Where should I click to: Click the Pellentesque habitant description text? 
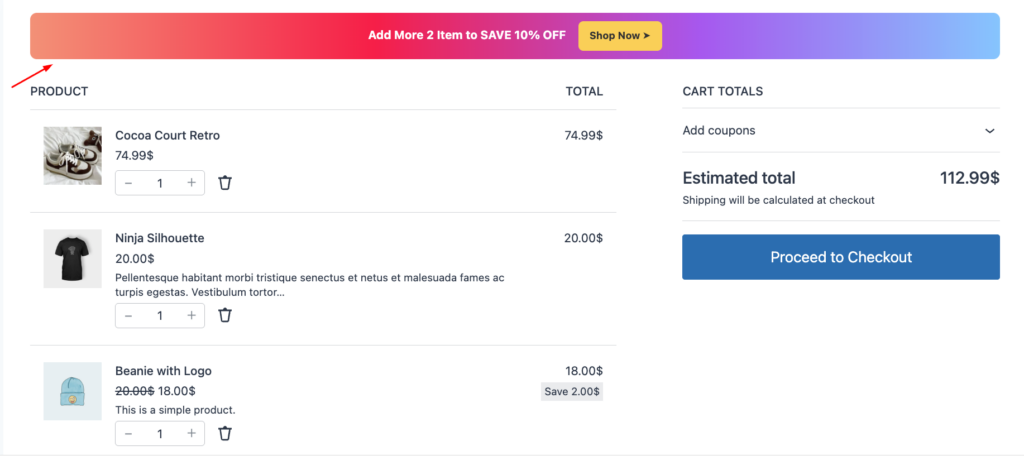click(310, 285)
